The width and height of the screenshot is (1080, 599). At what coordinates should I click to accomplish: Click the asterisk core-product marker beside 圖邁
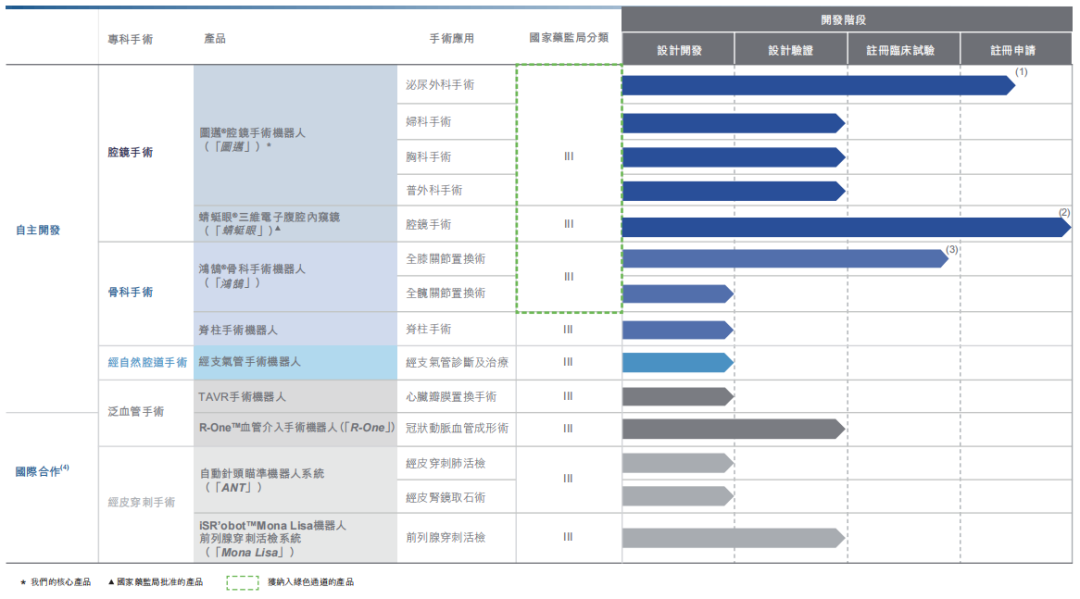pyautogui.click(x=268, y=146)
